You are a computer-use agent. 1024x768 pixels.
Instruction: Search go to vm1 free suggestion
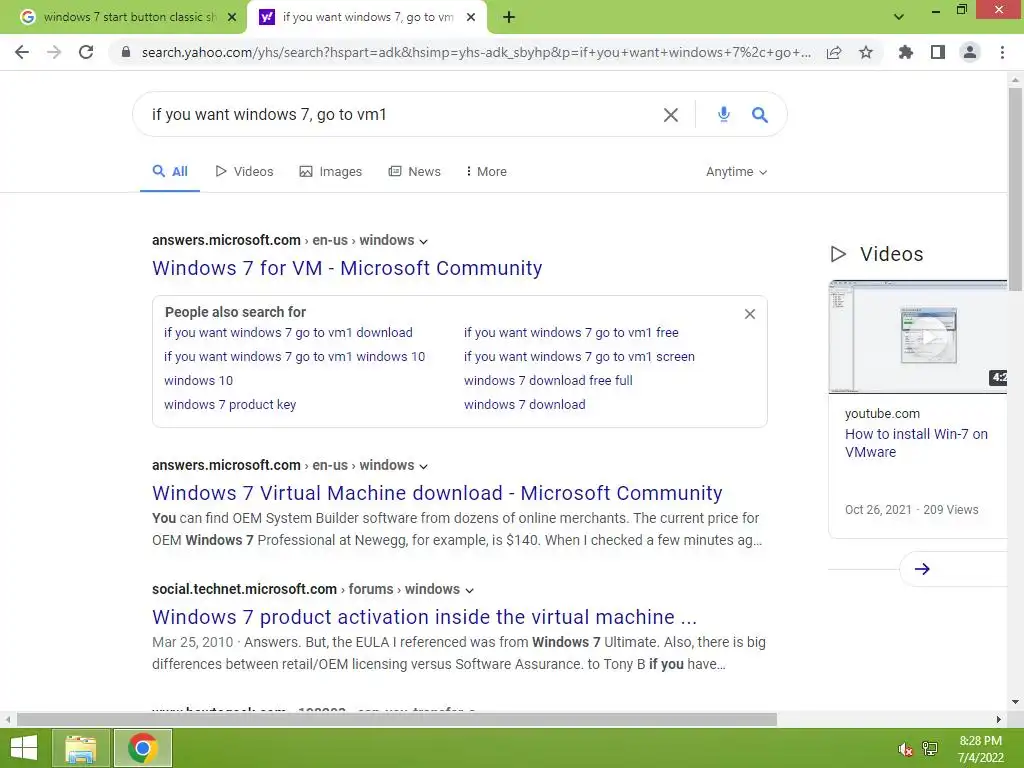[571, 332]
